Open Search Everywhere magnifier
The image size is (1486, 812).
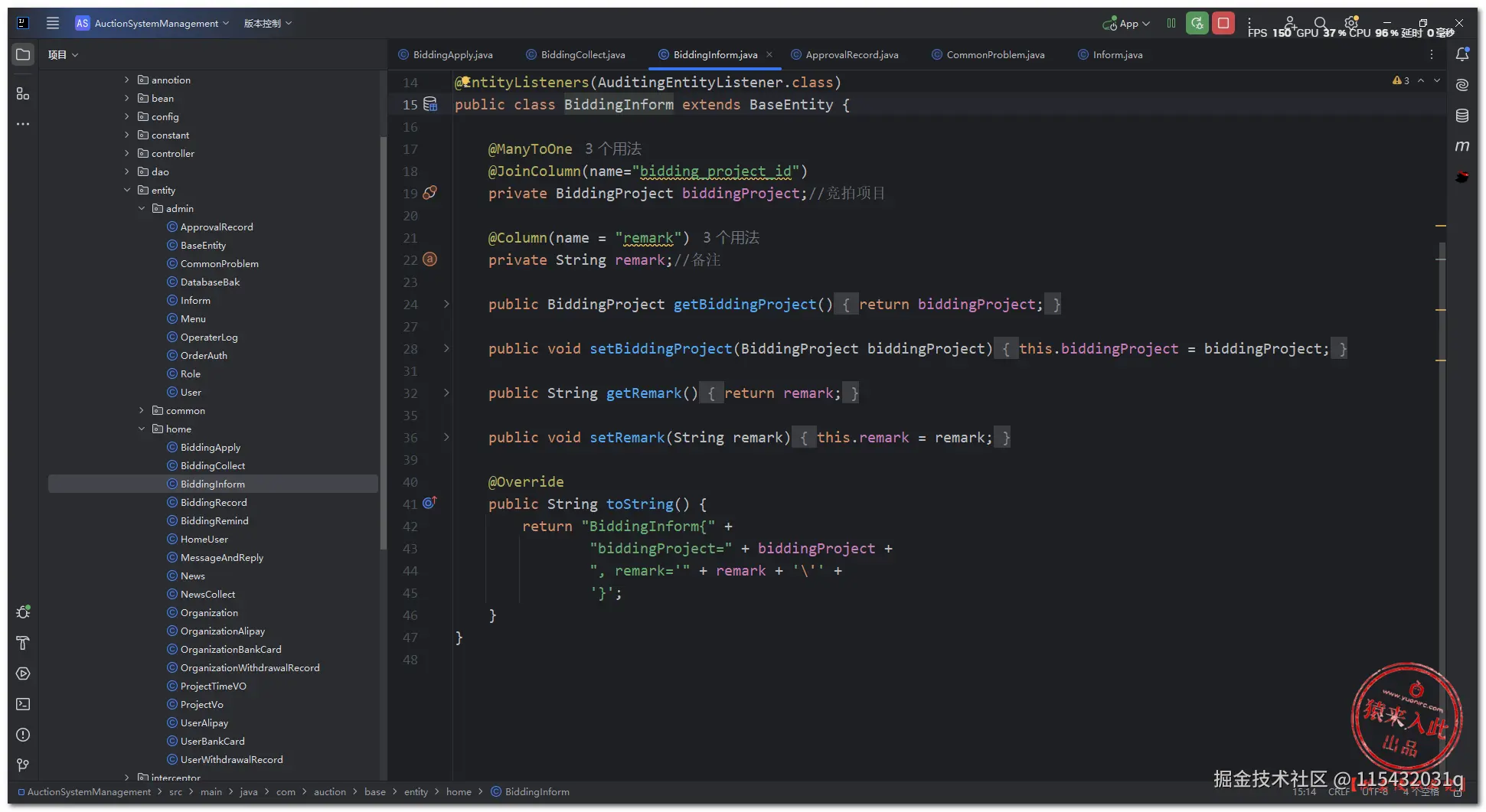(x=1321, y=23)
